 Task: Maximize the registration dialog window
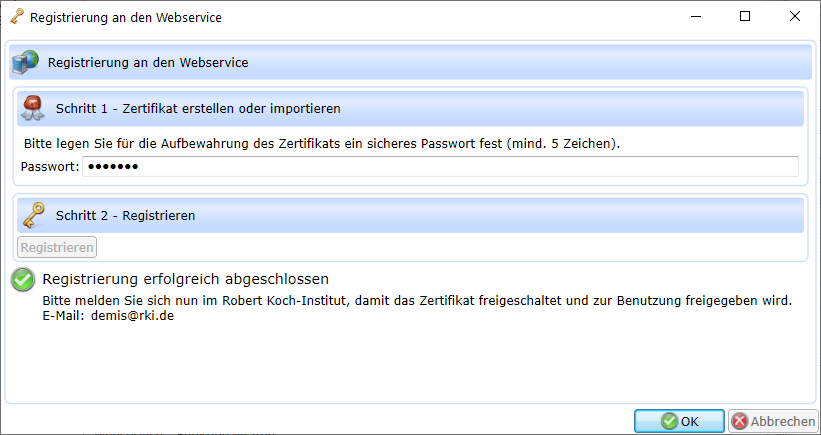click(745, 17)
